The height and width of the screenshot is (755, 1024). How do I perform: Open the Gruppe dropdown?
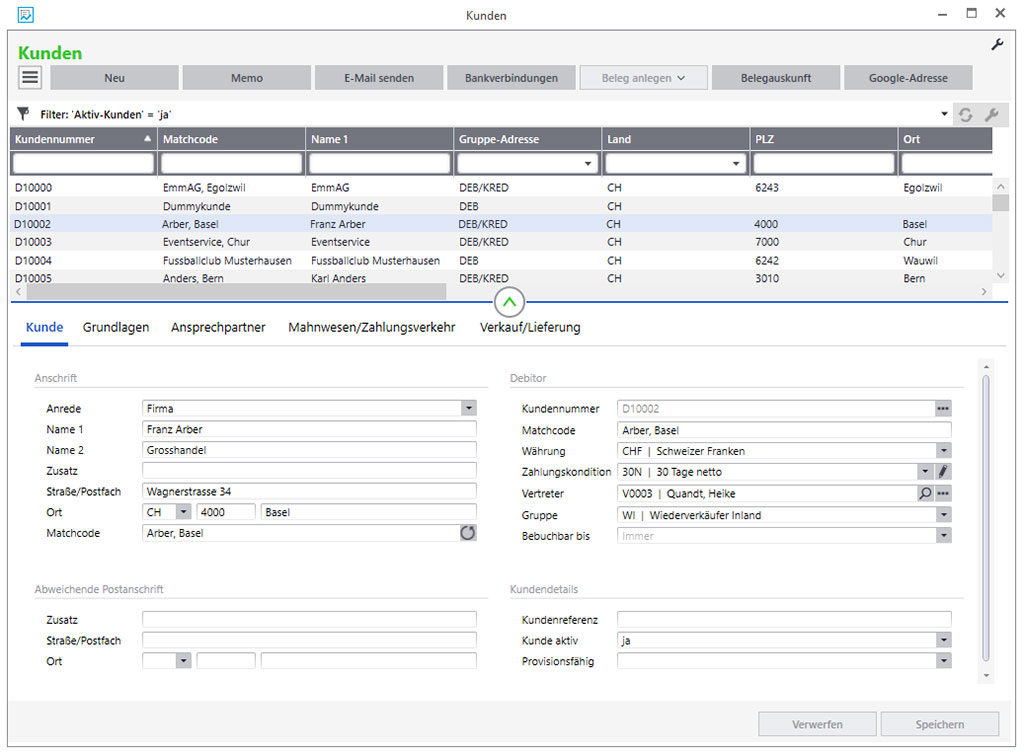944,515
